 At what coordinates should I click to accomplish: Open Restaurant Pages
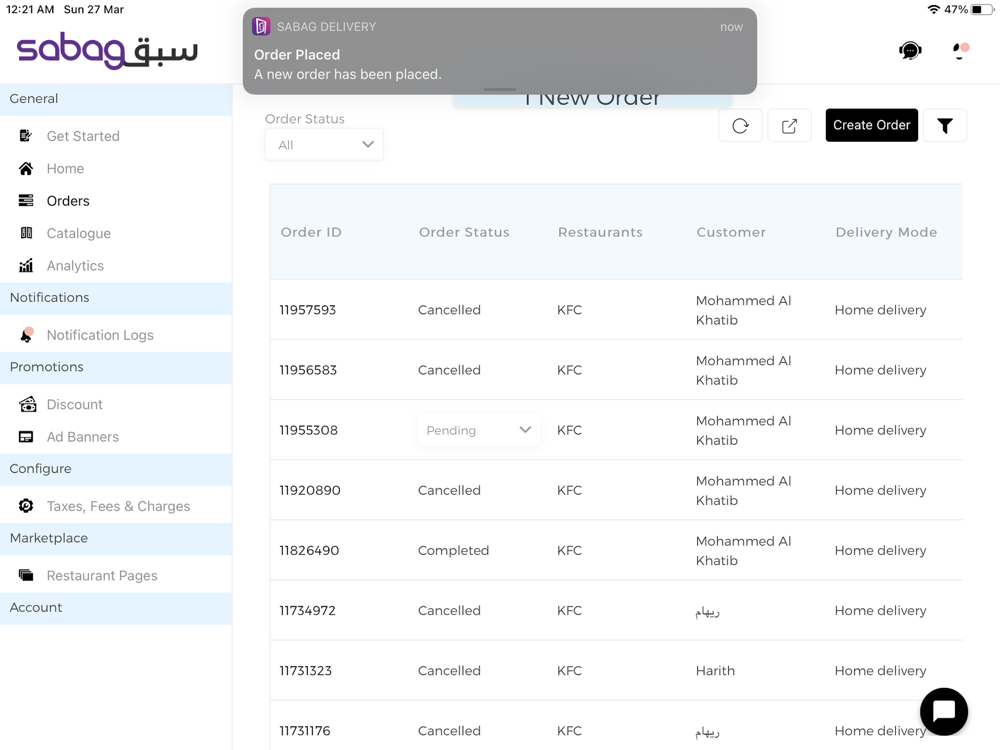point(101,576)
